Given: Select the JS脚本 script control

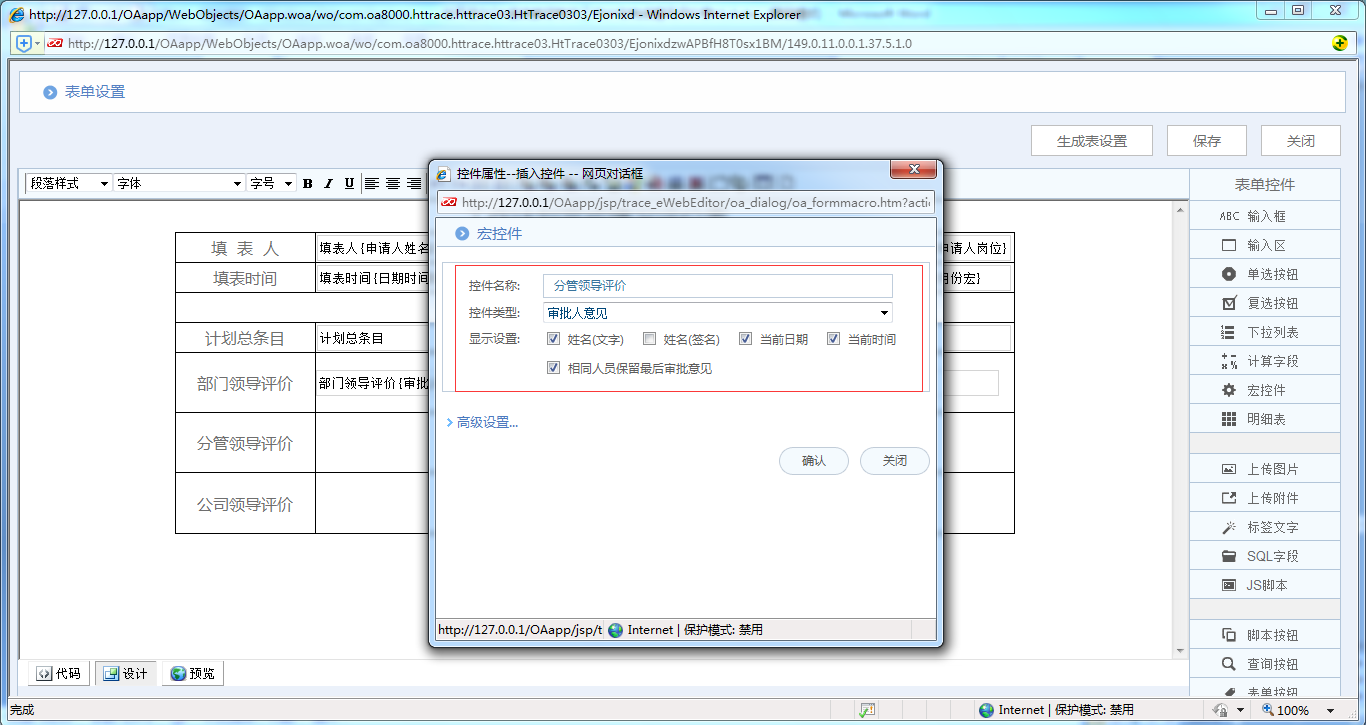Looking at the screenshot, I should 1264,584.
